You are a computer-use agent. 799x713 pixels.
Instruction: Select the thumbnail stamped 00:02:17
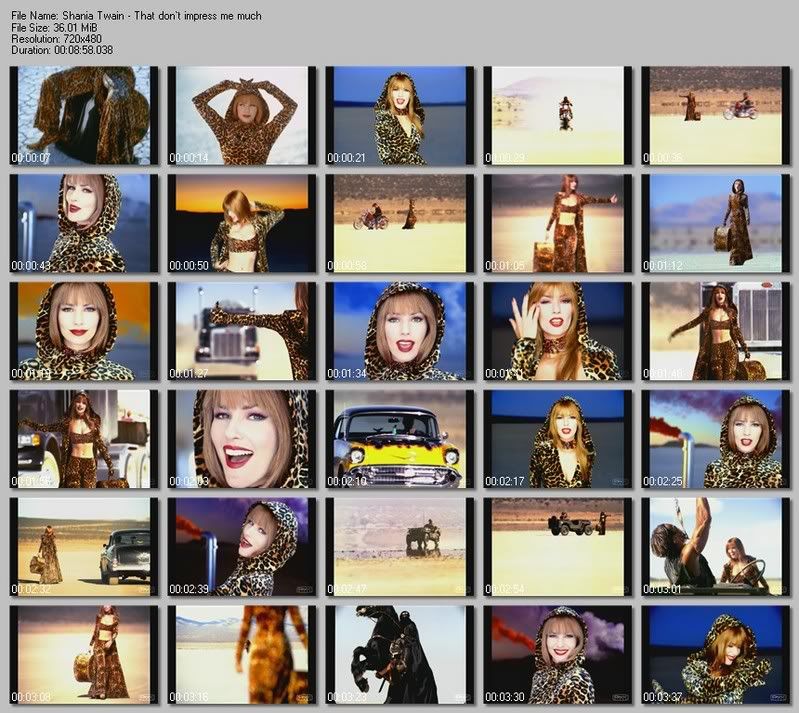(x=558, y=439)
